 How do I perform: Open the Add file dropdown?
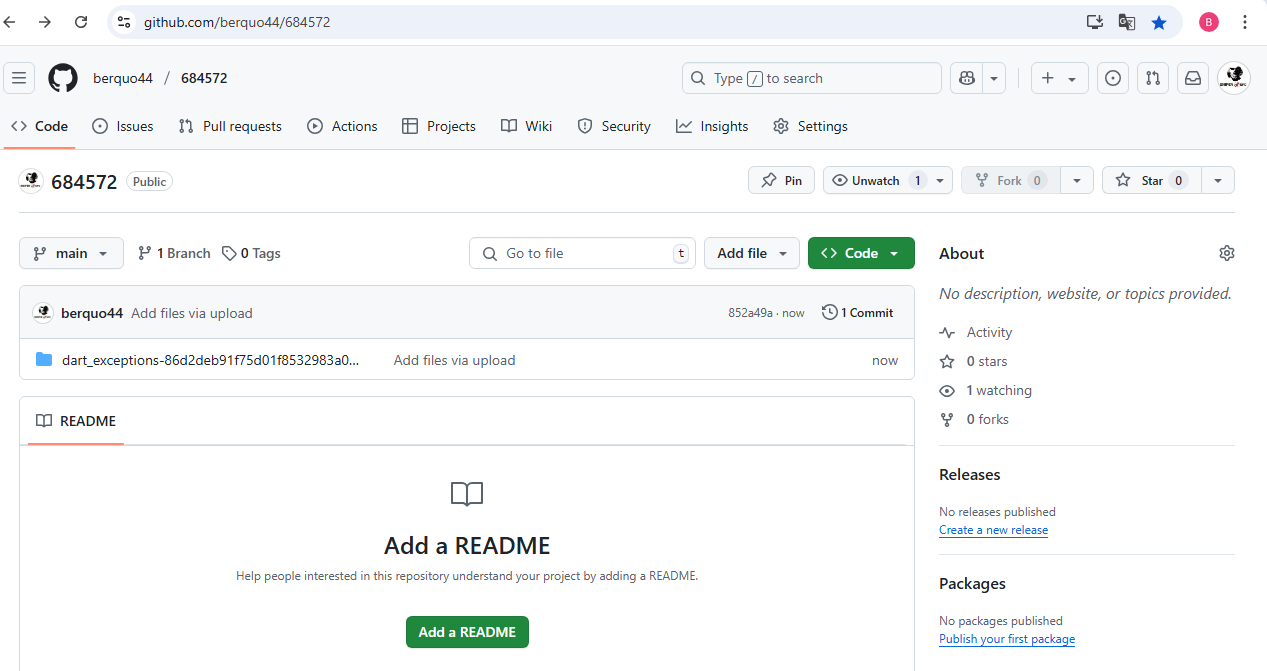(x=752, y=253)
